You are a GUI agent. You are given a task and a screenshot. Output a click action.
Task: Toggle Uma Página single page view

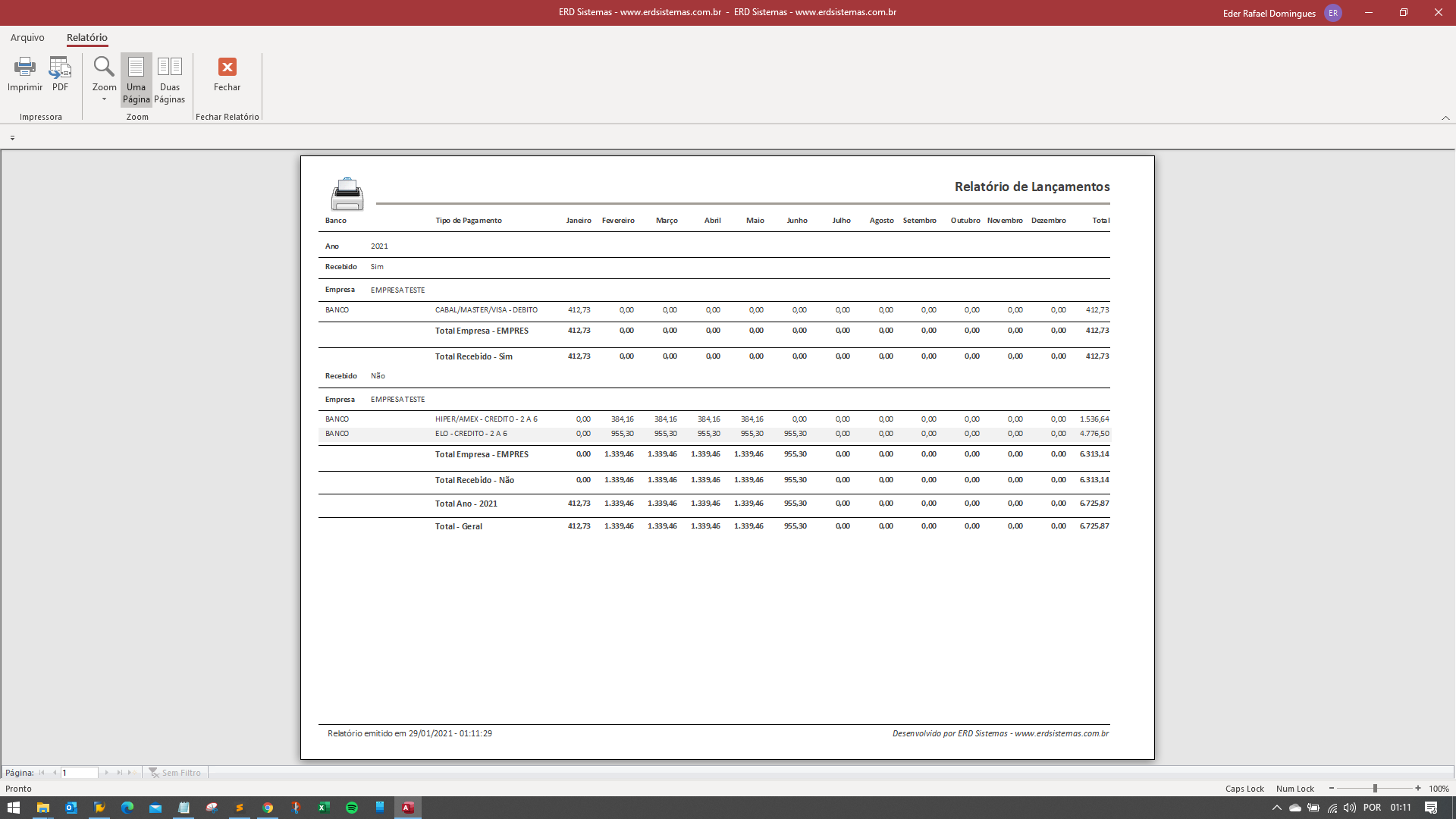(136, 80)
